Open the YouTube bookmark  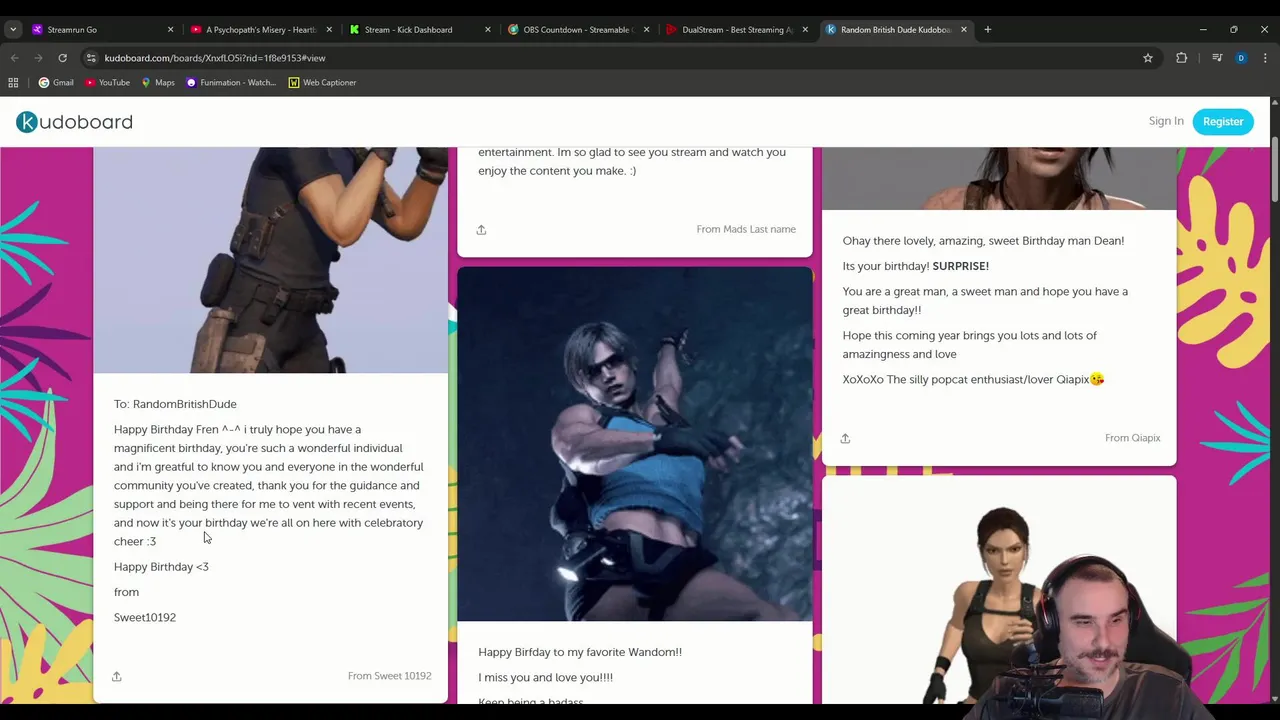pyautogui.click(x=107, y=83)
